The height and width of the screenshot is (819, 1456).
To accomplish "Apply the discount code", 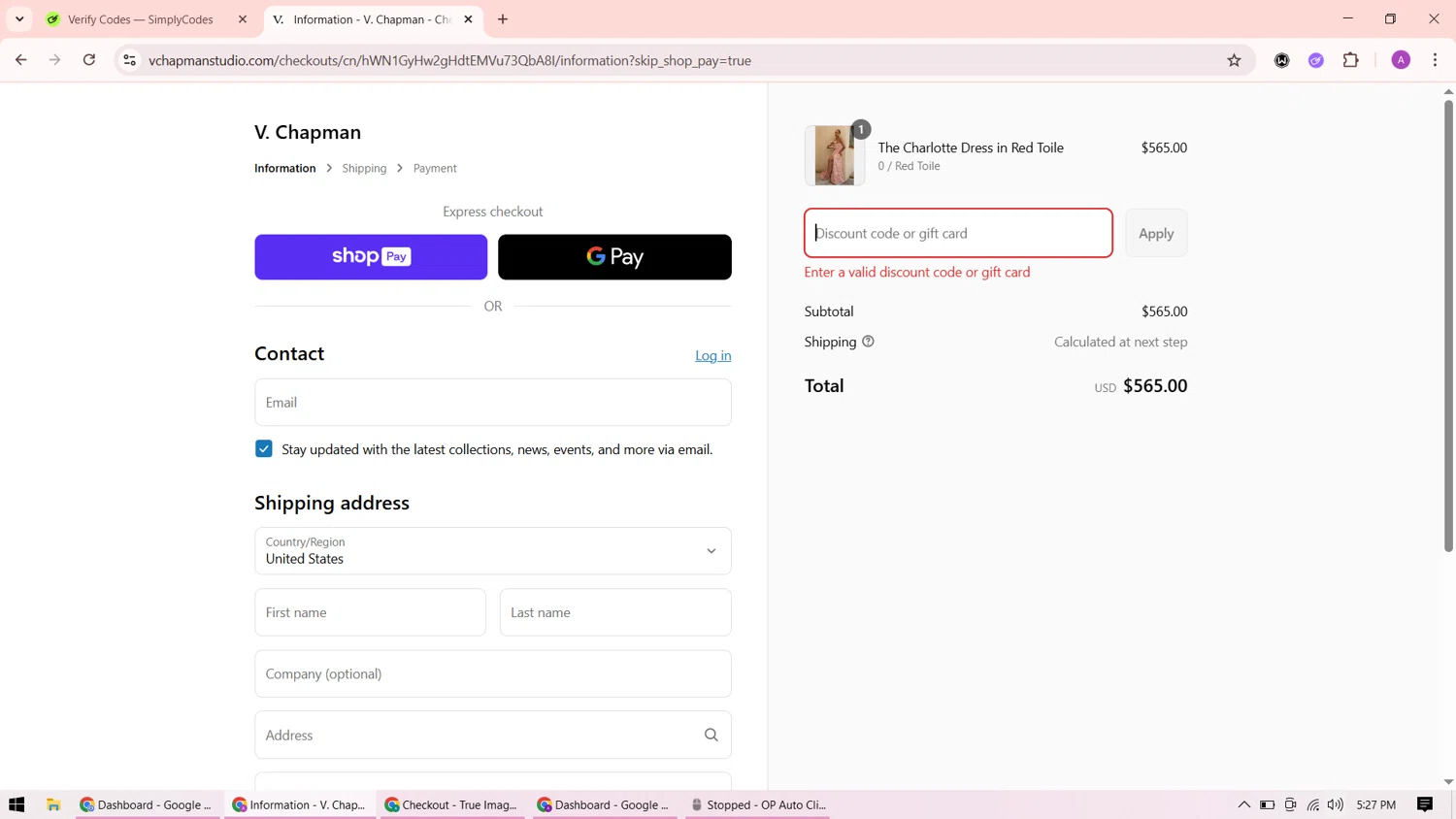I will pos(1156,233).
